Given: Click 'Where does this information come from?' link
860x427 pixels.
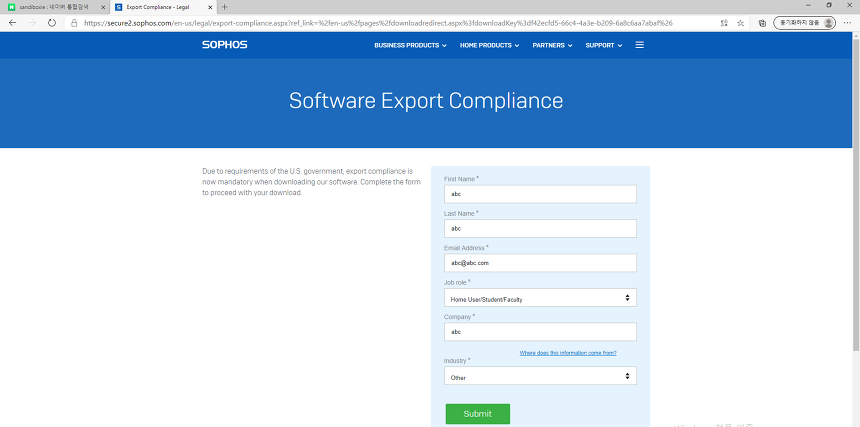Looking at the screenshot, I should [x=568, y=353].
